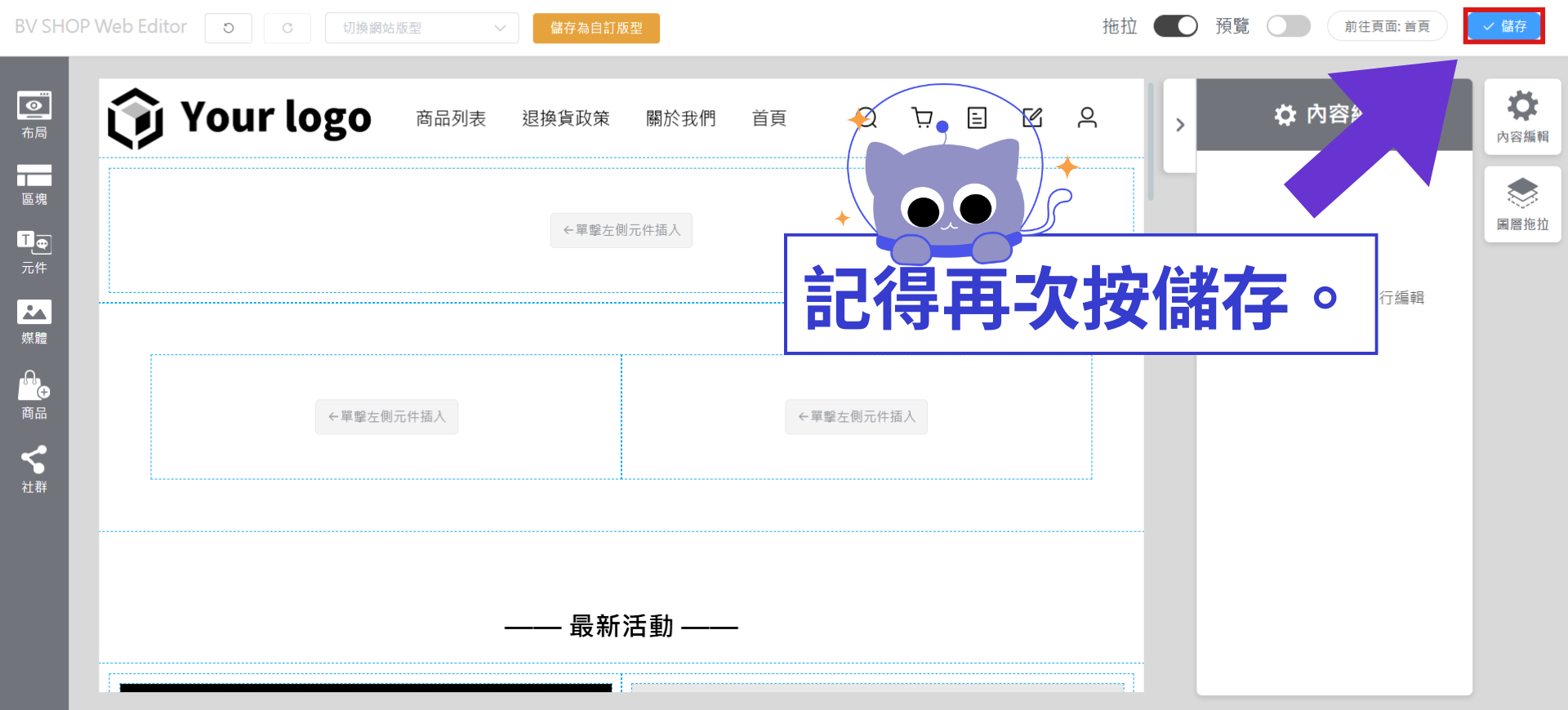Click the shopping cart icon in header
Viewport: 1568px width, 710px height.
pyautogui.click(x=922, y=118)
